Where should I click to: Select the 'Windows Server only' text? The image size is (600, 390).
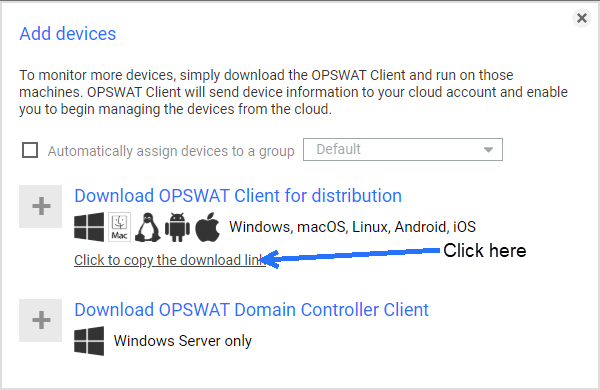[x=183, y=341]
